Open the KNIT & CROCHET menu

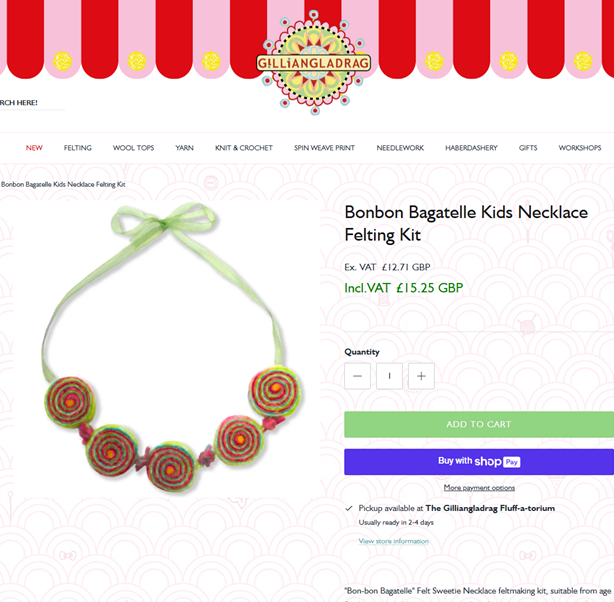tap(244, 148)
